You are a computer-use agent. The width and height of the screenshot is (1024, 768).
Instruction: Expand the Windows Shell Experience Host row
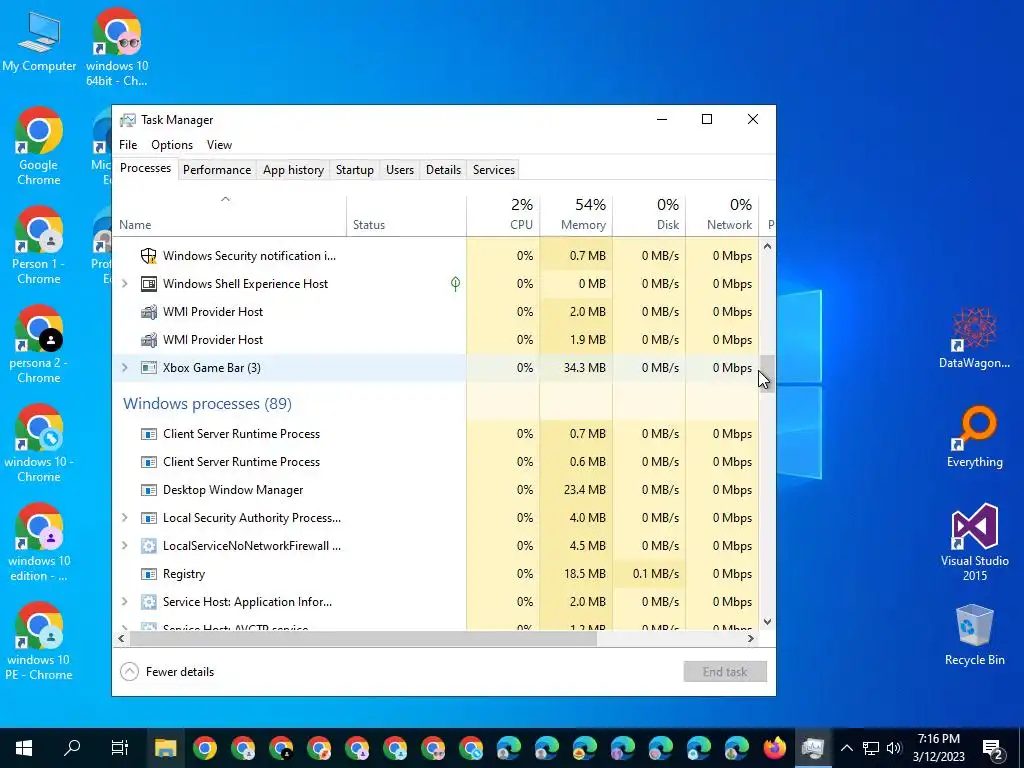point(125,283)
